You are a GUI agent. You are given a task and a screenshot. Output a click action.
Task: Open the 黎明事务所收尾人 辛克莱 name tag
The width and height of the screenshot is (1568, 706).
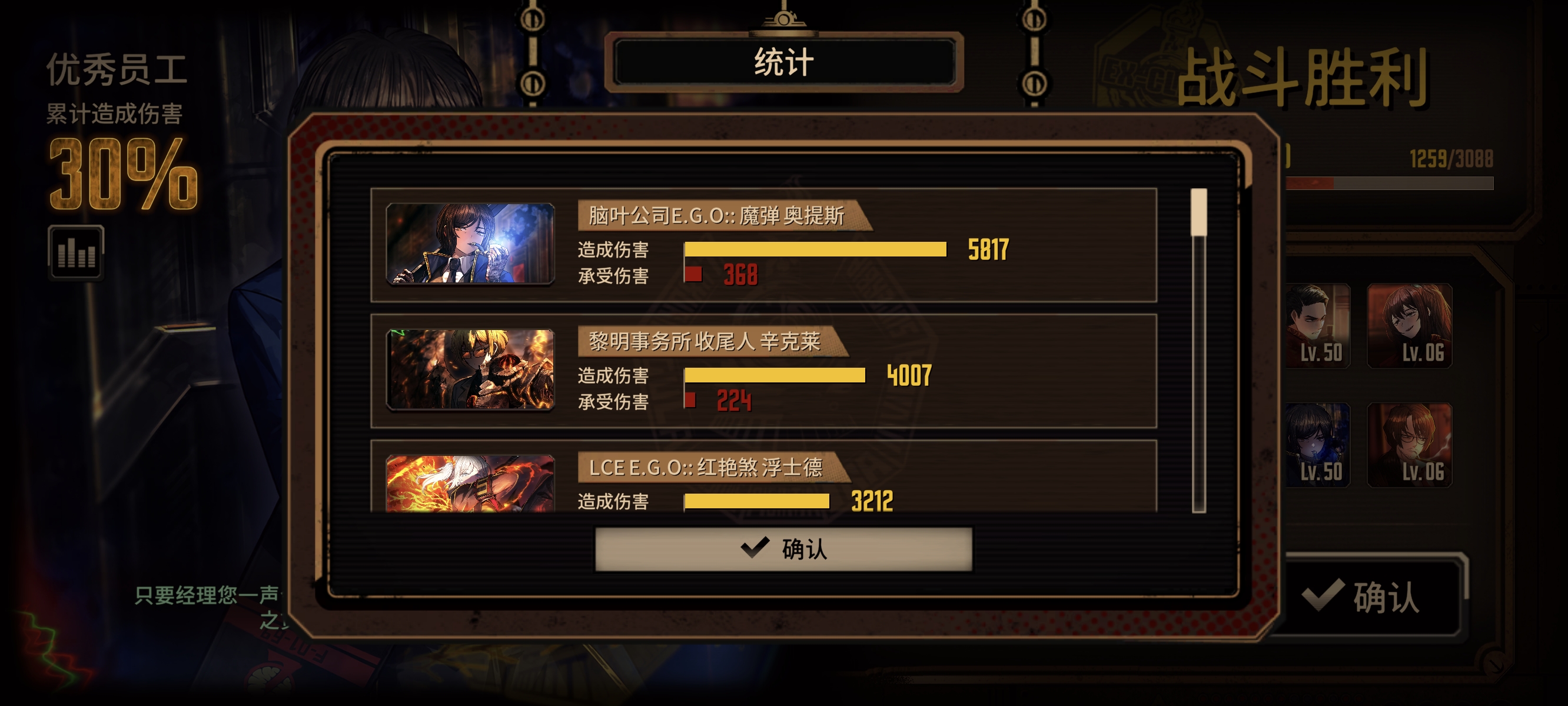click(x=712, y=341)
